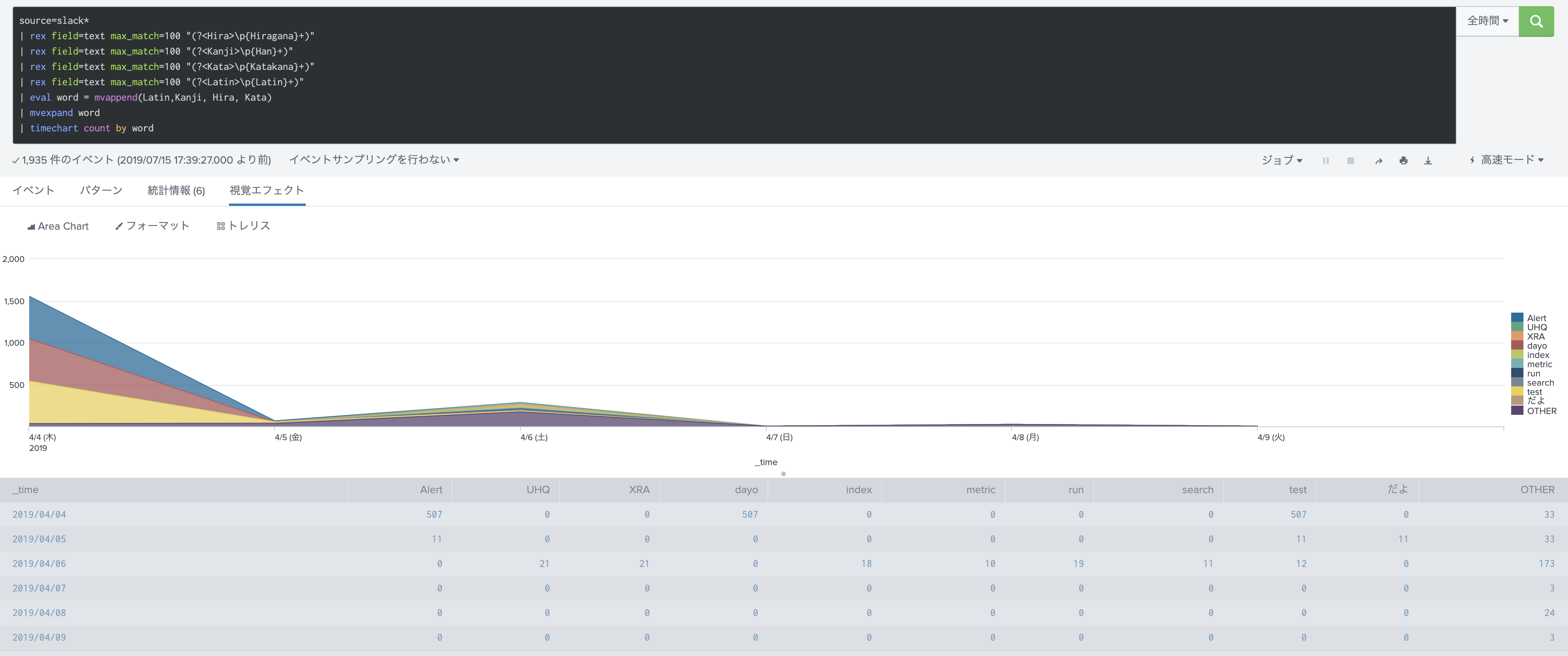Click the share job arrow icon
Image resolution: width=1568 pixels, height=656 pixels.
coord(1379,161)
